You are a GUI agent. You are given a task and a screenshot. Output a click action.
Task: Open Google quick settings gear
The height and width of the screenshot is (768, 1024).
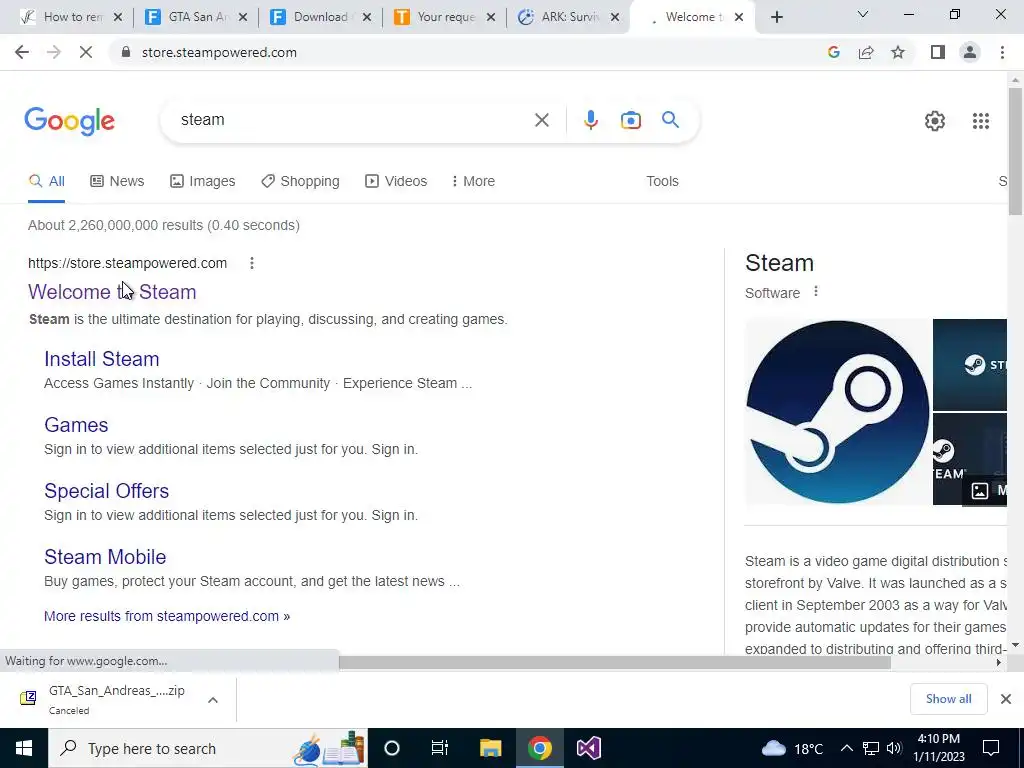click(x=935, y=121)
